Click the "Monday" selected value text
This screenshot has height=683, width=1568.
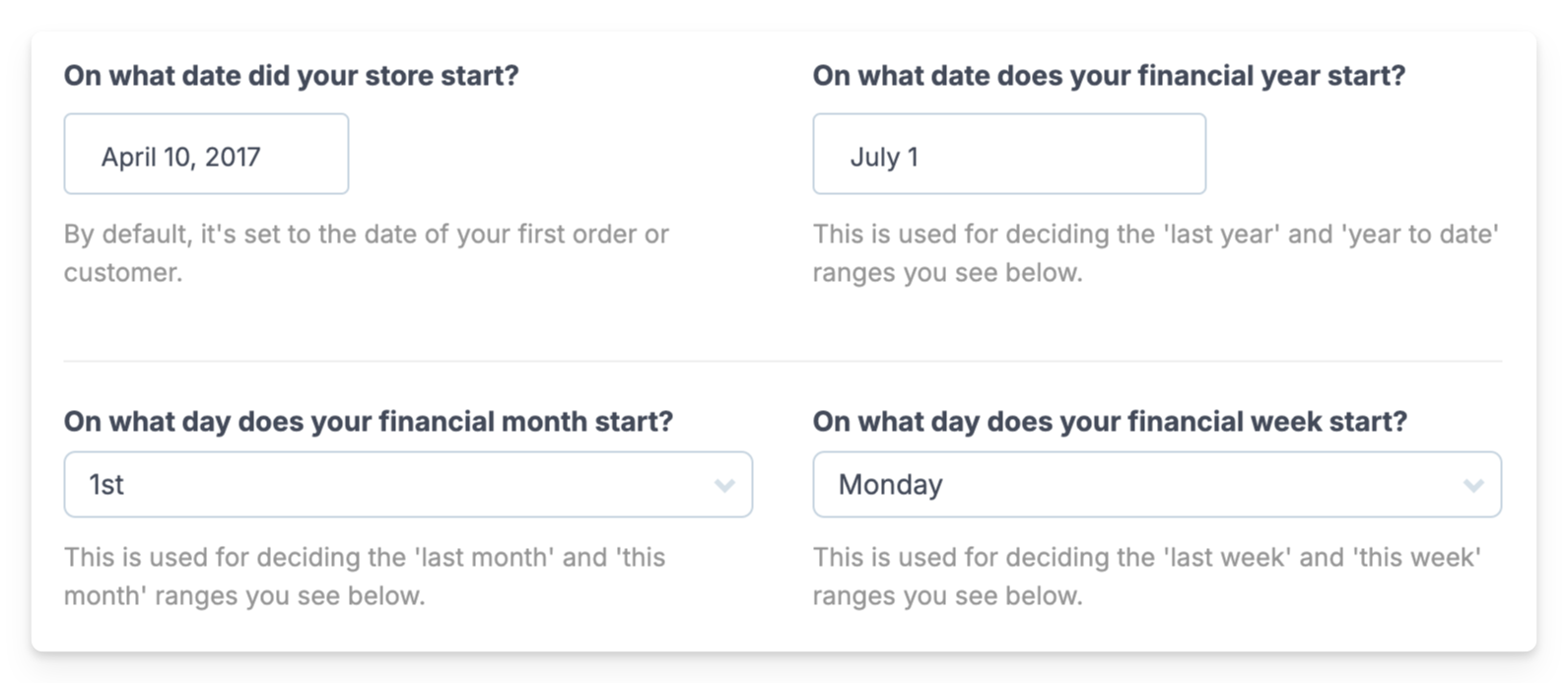click(x=890, y=485)
